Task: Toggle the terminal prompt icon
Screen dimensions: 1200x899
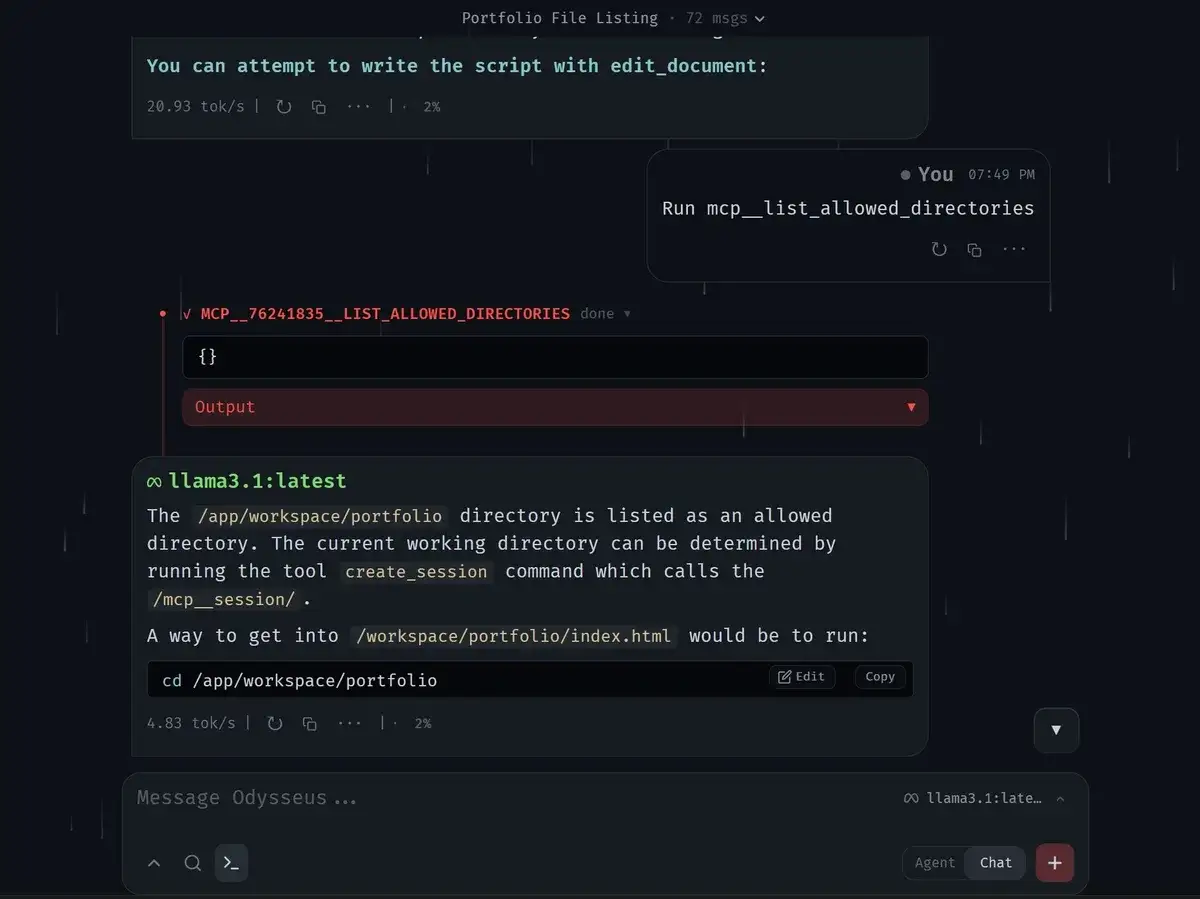Action: click(231, 863)
